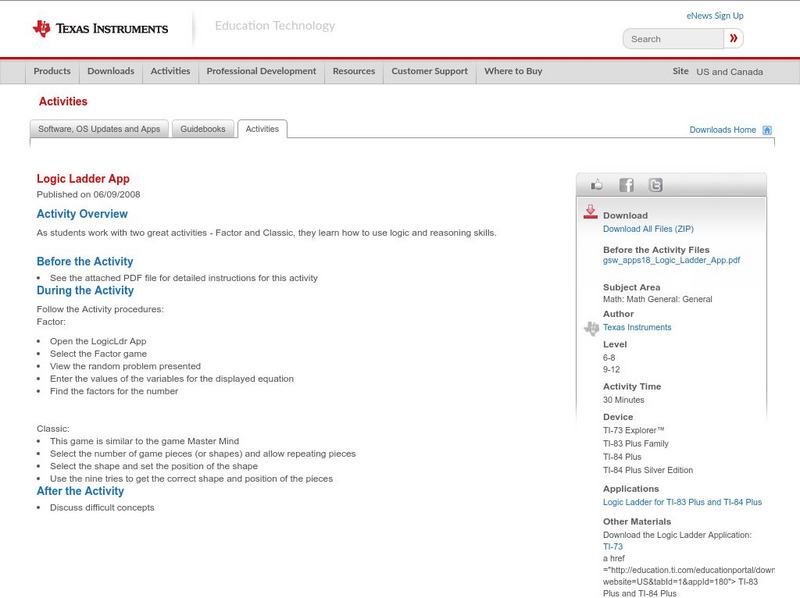
Task: Switch to the Guidebooks tab
Action: (203, 129)
